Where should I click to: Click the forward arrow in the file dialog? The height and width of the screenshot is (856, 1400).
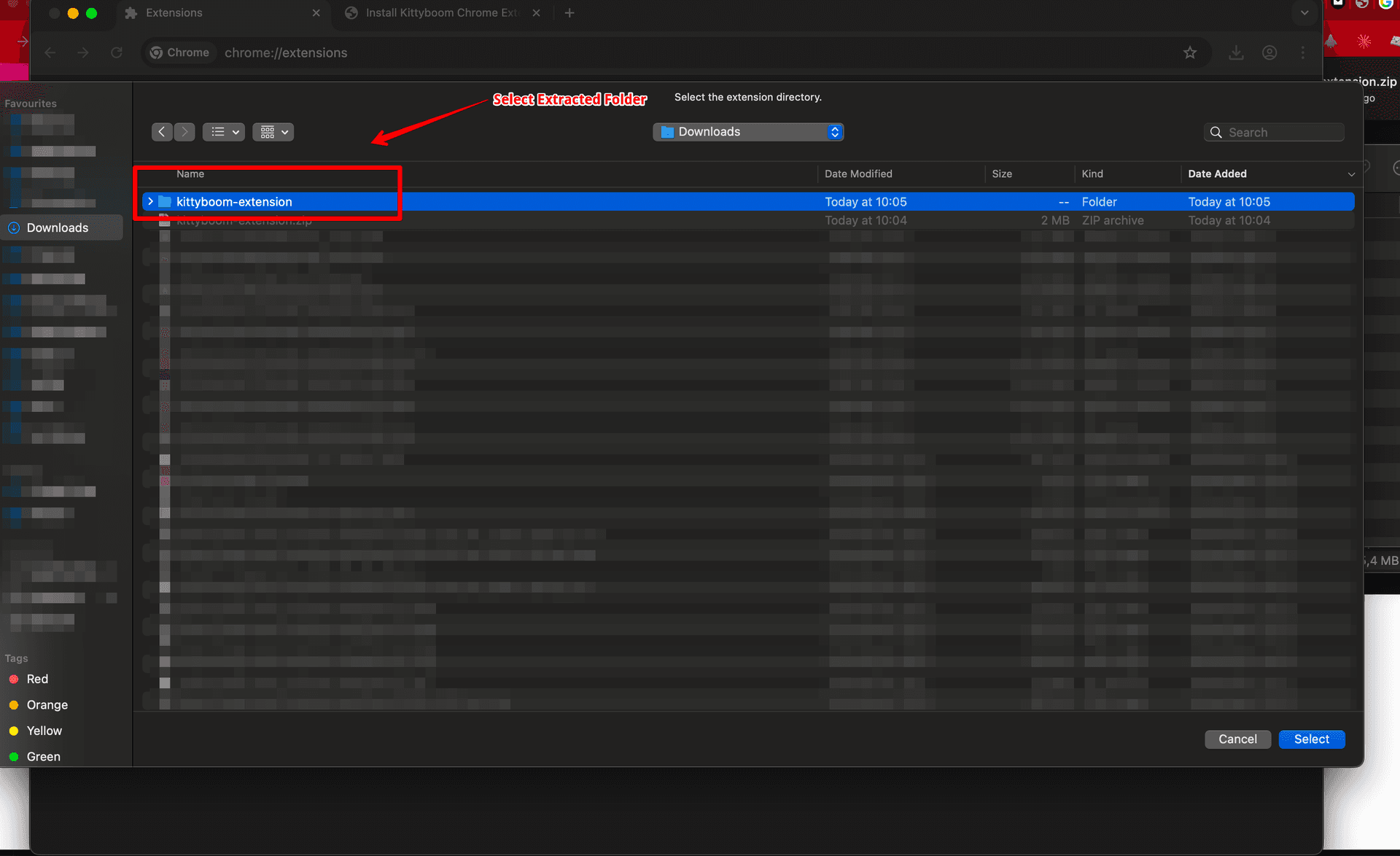coord(184,131)
